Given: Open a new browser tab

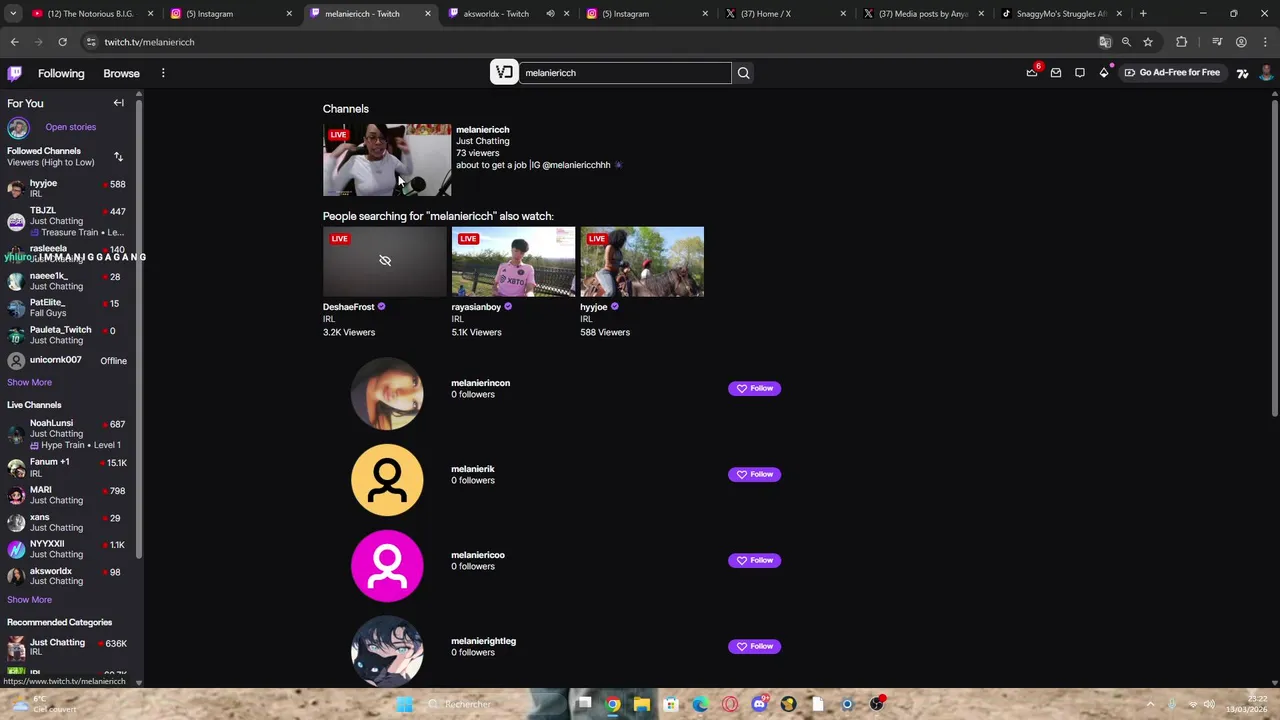Looking at the screenshot, I should point(1143,14).
